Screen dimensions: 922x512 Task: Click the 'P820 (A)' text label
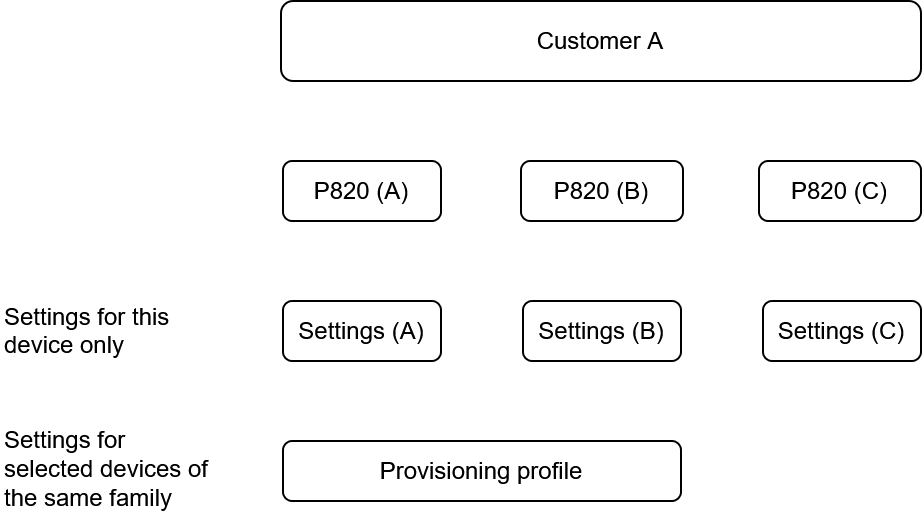coord(360,191)
